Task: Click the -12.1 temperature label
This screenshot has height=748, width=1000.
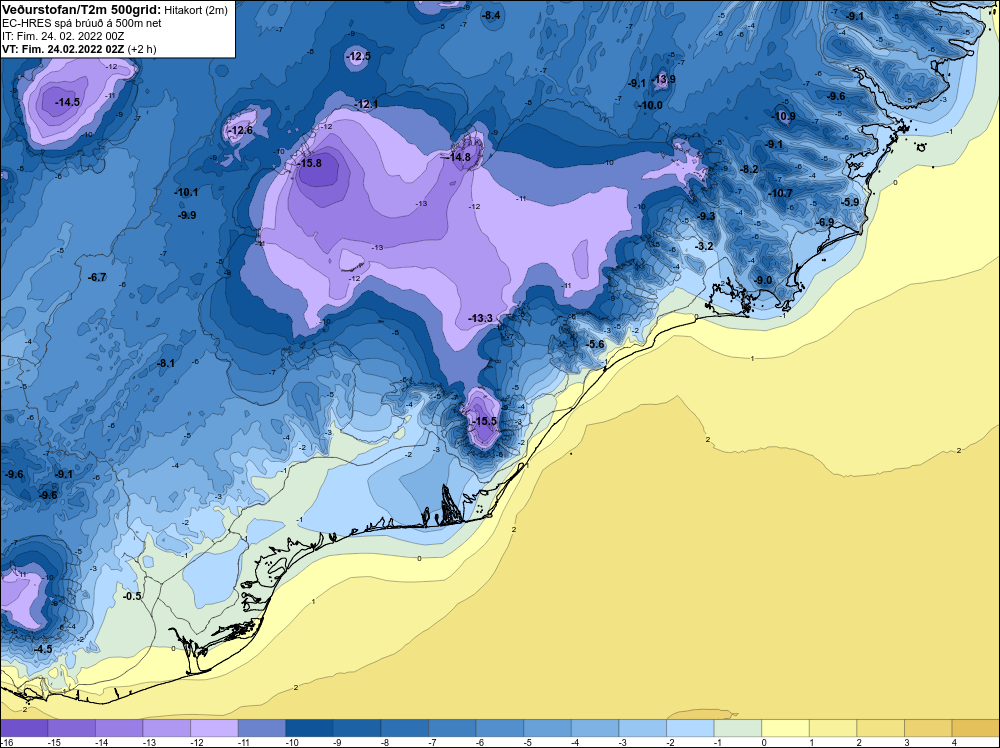Action: (365, 104)
